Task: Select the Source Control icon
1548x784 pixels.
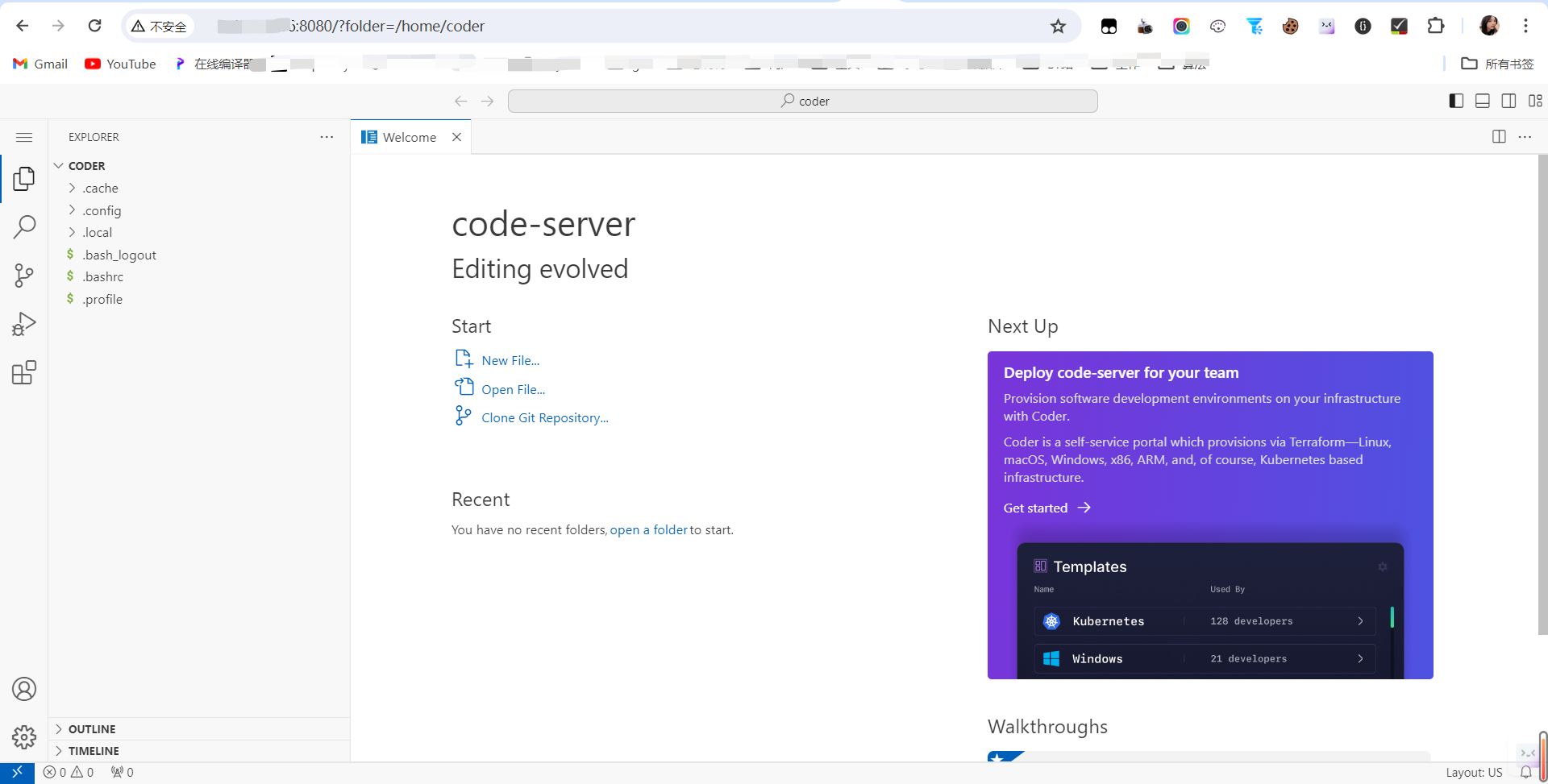Action: click(24, 275)
